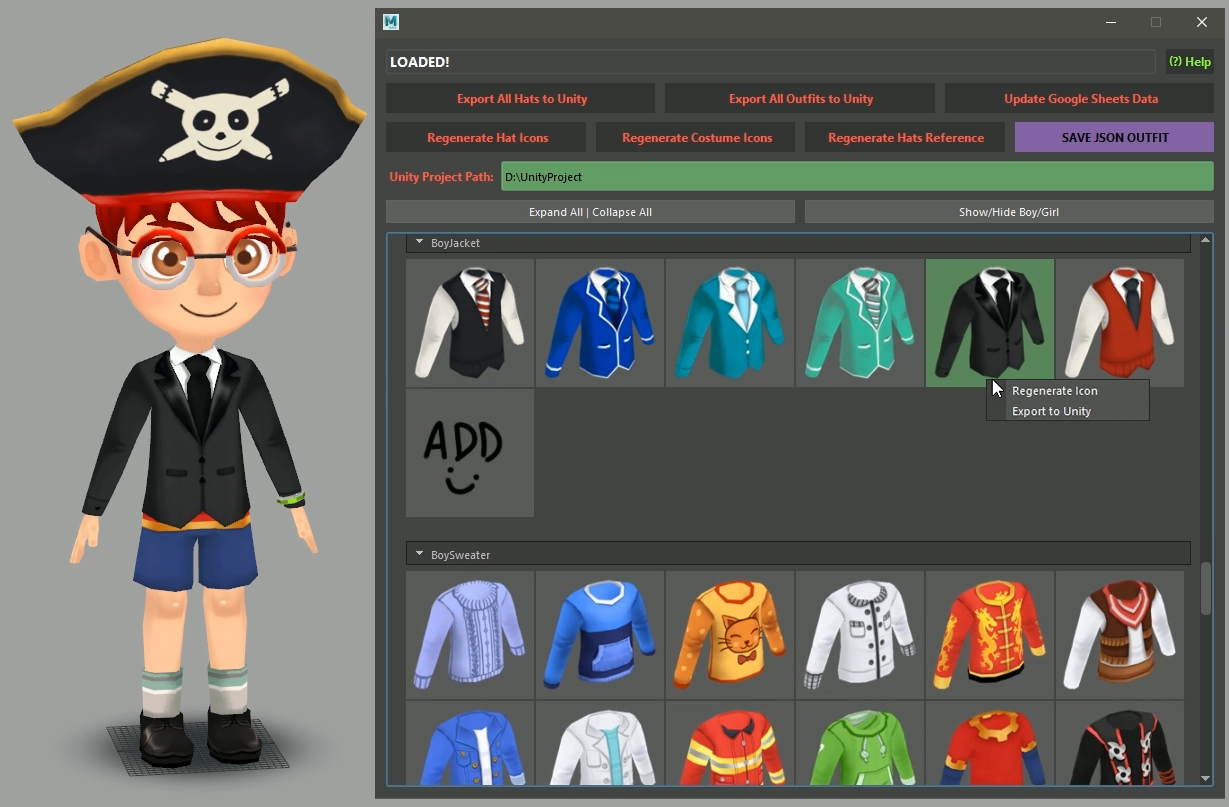Choose Export to Unity from context menu
The image size is (1229, 807).
(x=1051, y=411)
